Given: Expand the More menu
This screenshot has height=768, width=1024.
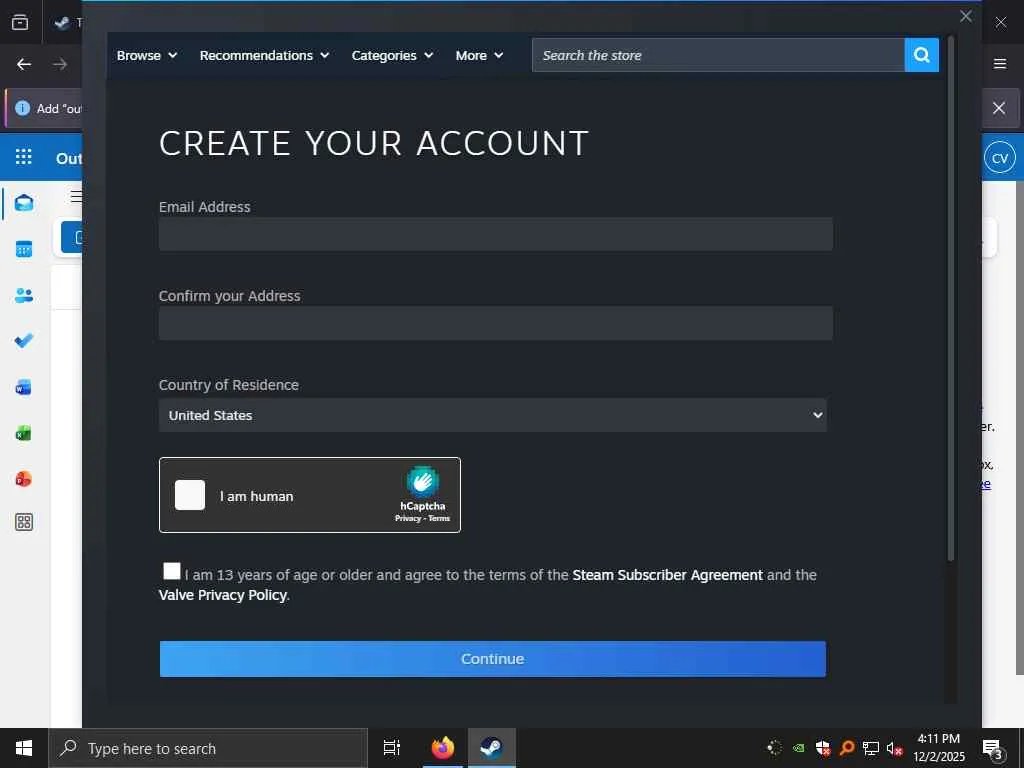Looking at the screenshot, I should [479, 56].
